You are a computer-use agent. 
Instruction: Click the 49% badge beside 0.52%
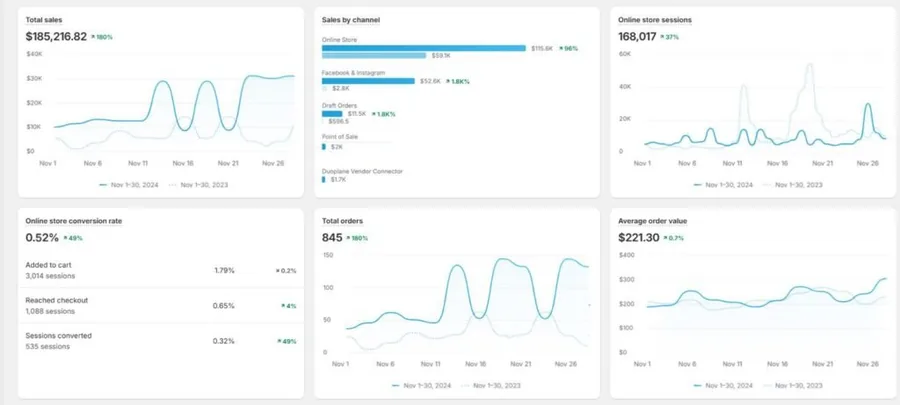click(x=73, y=238)
